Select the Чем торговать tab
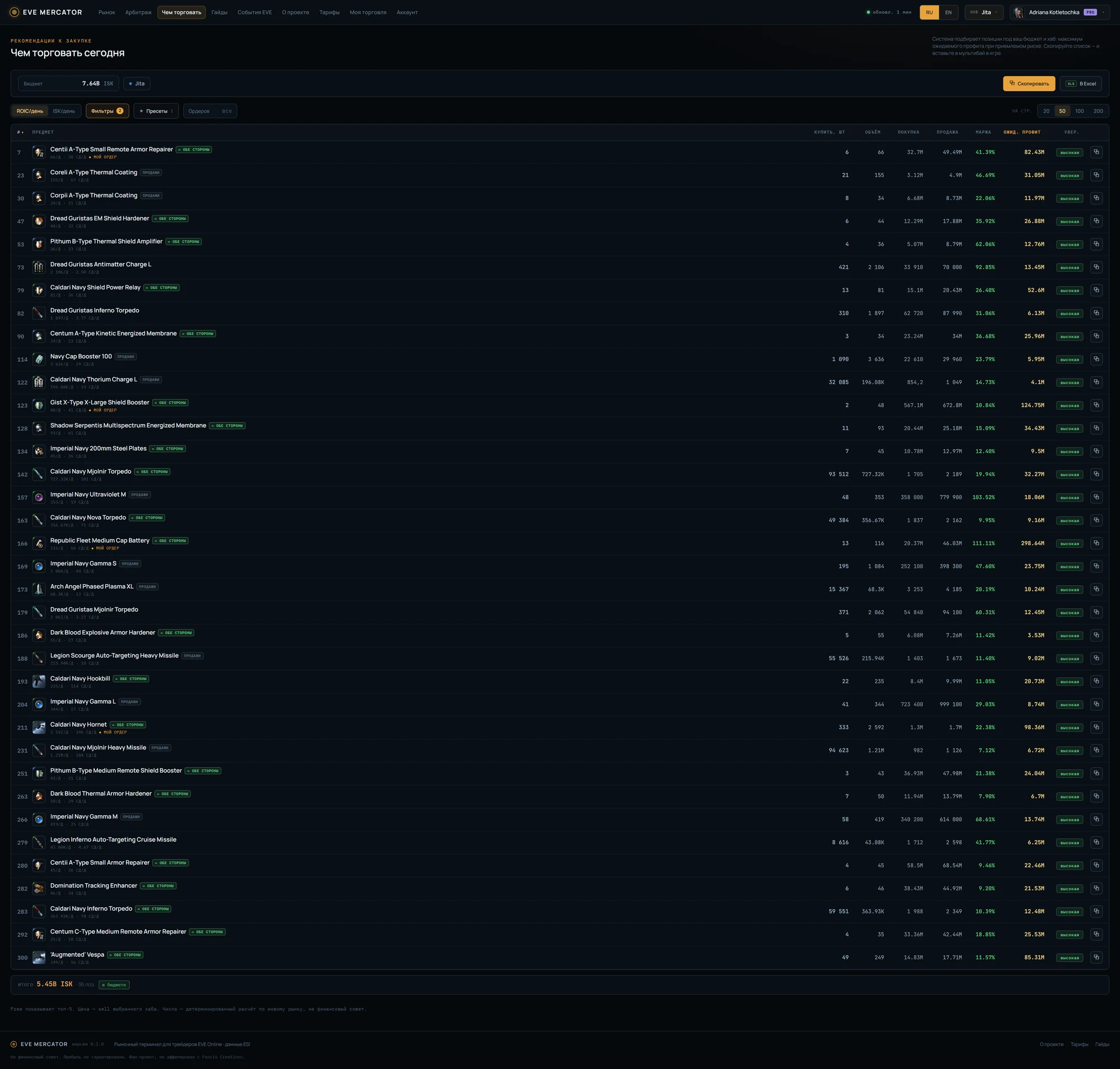1120x1069 pixels. pyautogui.click(x=181, y=12)
